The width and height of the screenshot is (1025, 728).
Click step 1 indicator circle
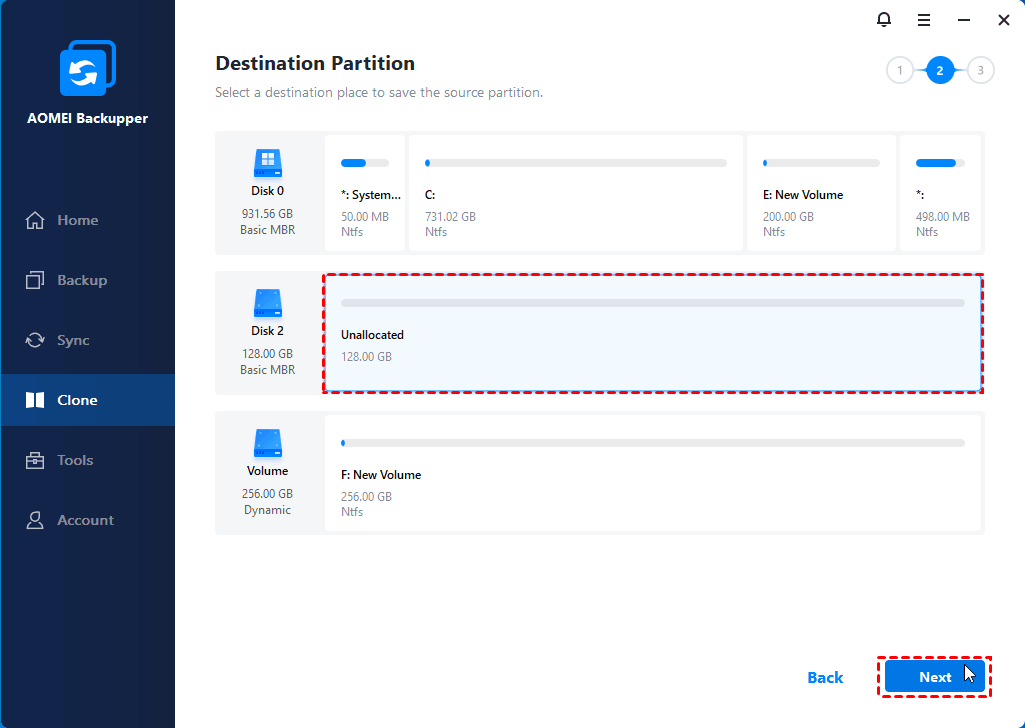[x=900, y=70]
